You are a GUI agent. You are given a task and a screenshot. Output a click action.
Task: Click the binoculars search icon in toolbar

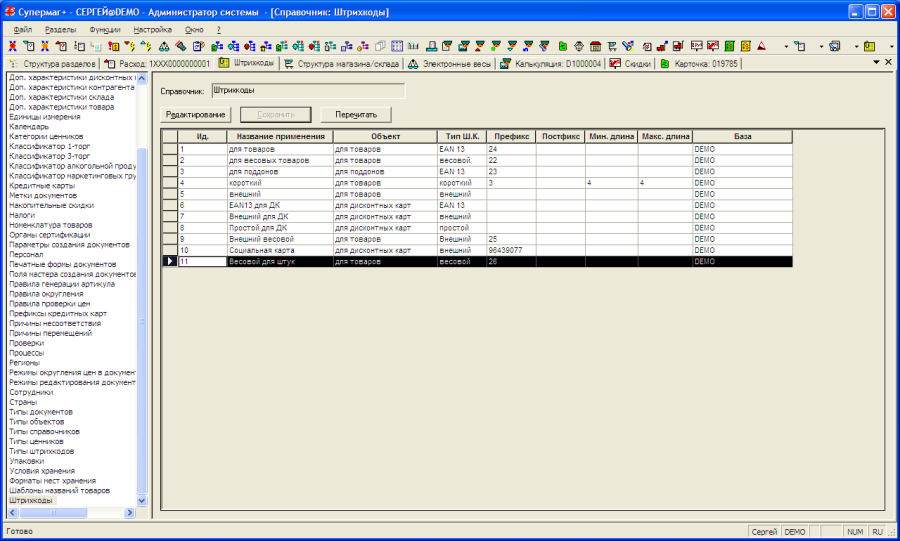click(163, 46)
